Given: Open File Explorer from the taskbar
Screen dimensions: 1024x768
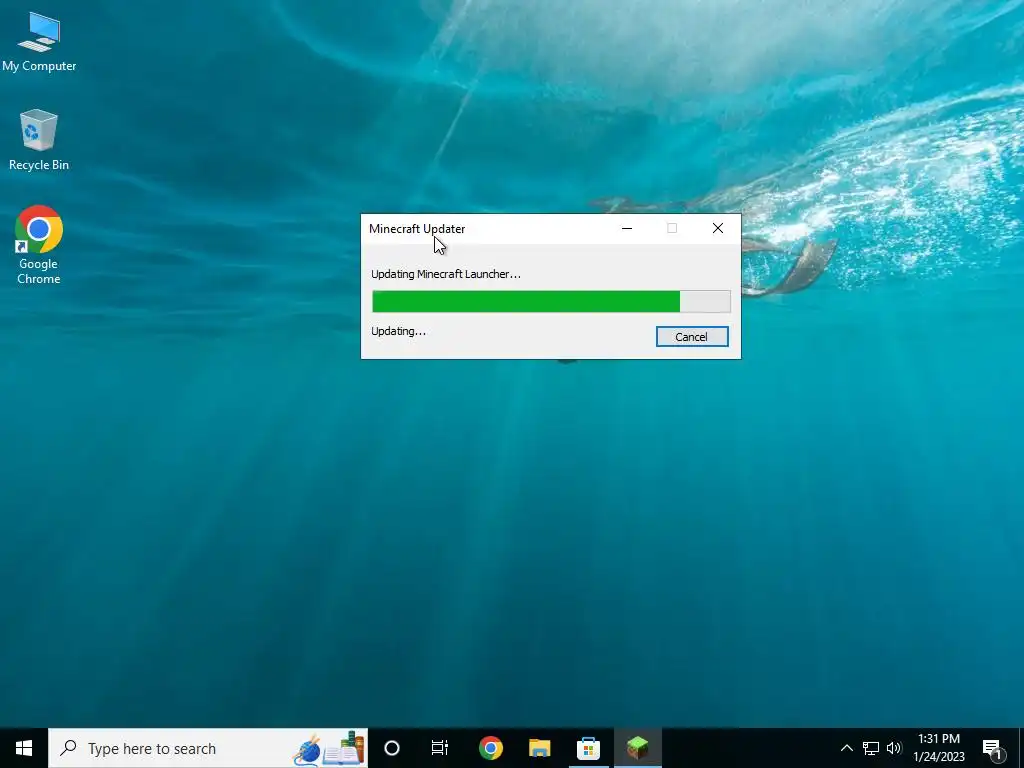Looking at the screenshot, I should (539, 748).
